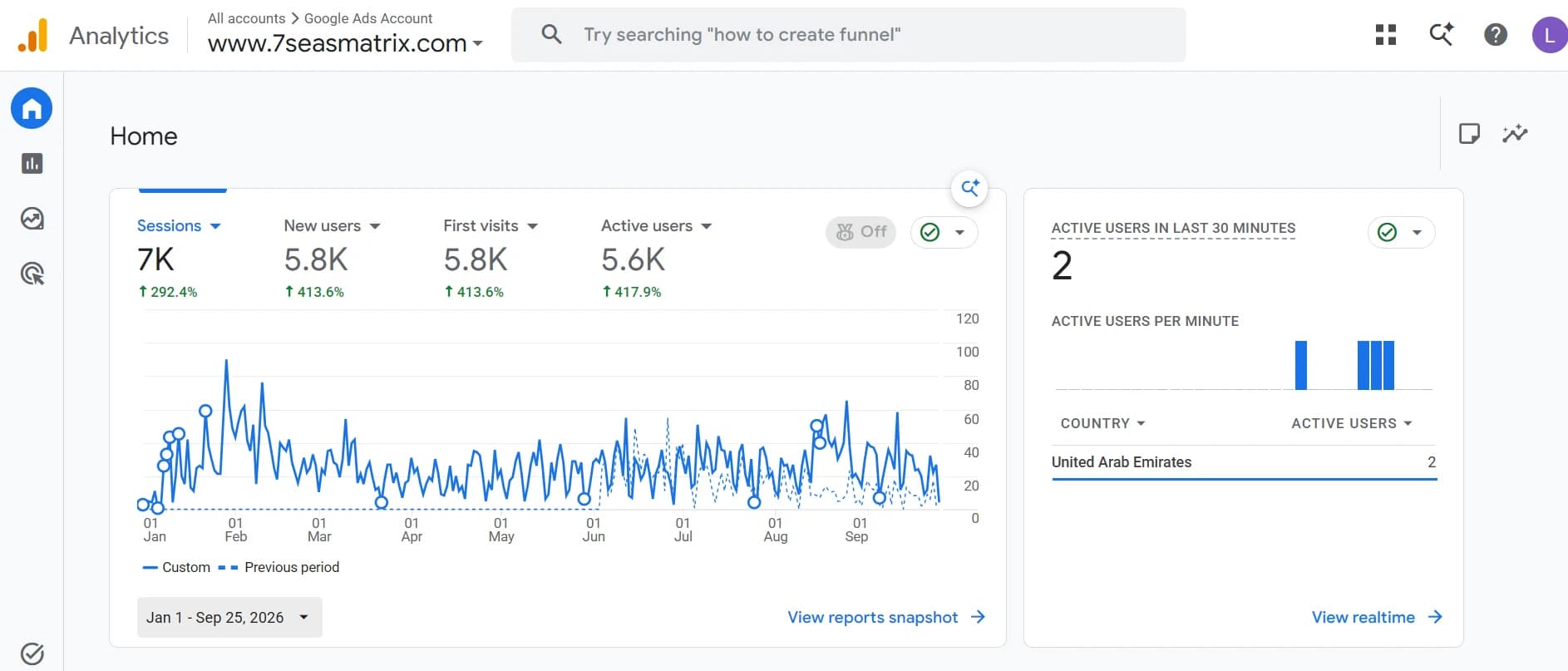
Task: Open the Insights trend sparkle icon
Action: [1515, 133]
